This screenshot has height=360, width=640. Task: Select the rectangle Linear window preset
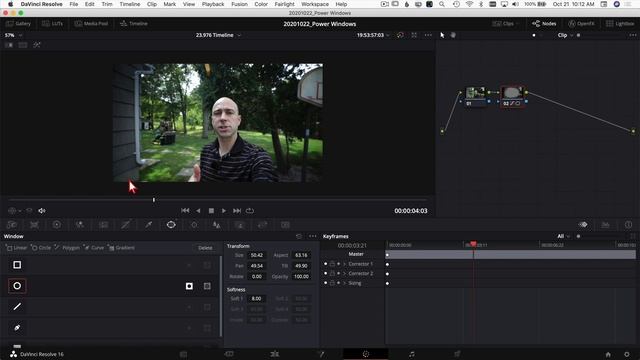[17, 265]
